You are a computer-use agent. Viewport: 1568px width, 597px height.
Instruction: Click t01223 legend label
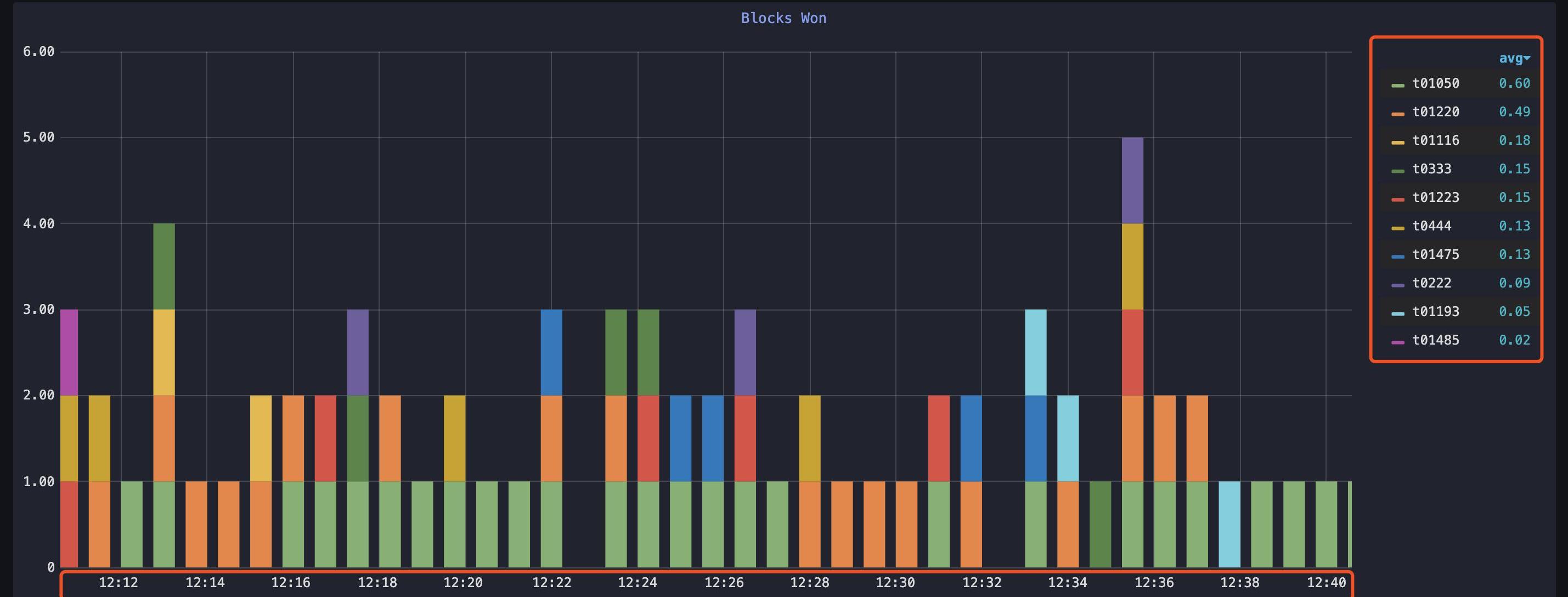(x=1435, y=198)
